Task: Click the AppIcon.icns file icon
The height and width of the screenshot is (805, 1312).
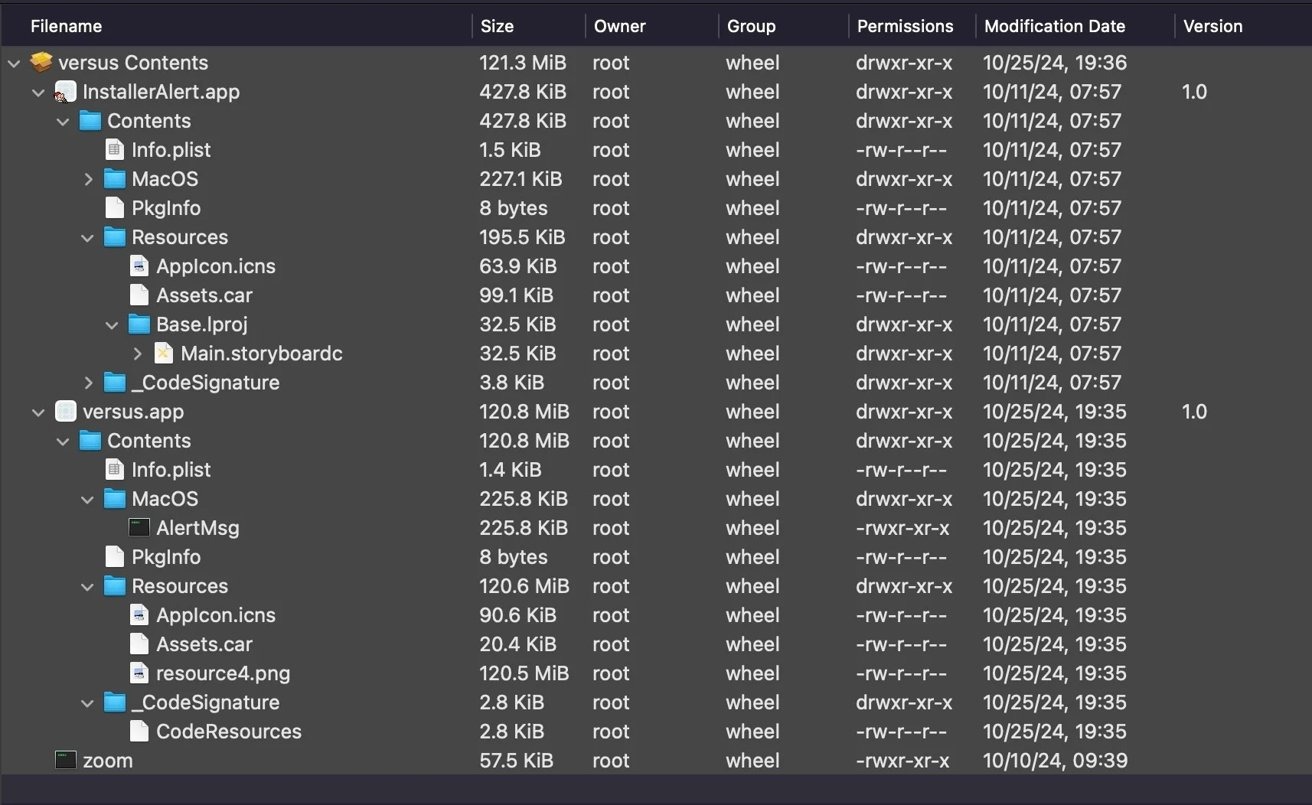Action: (139, 266)
